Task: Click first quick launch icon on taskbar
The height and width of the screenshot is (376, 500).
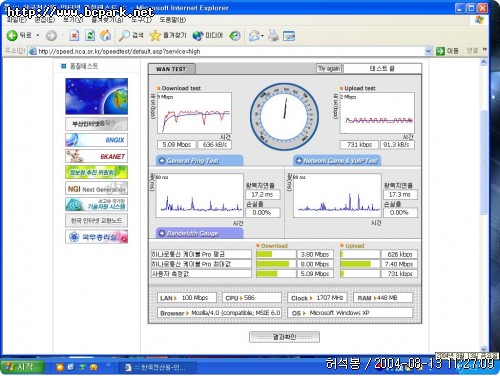Action: pyautogui.click(x=60, y=367)
